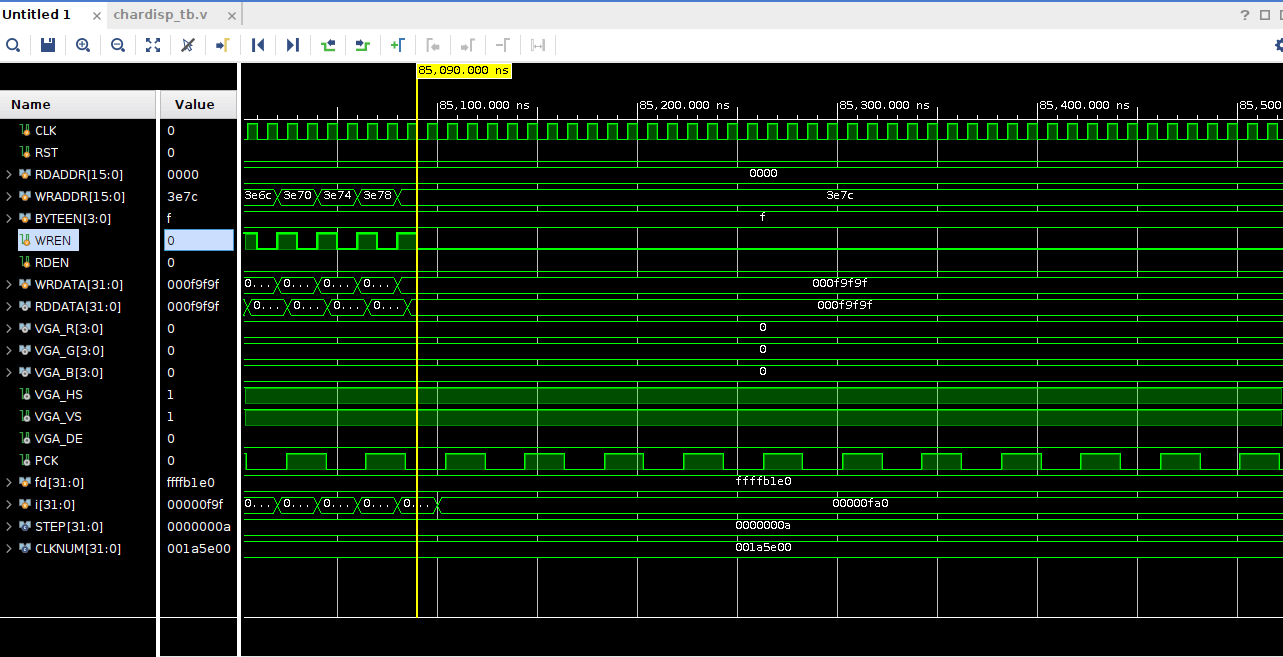Open the waveform search tool

[x=13, y=45]
